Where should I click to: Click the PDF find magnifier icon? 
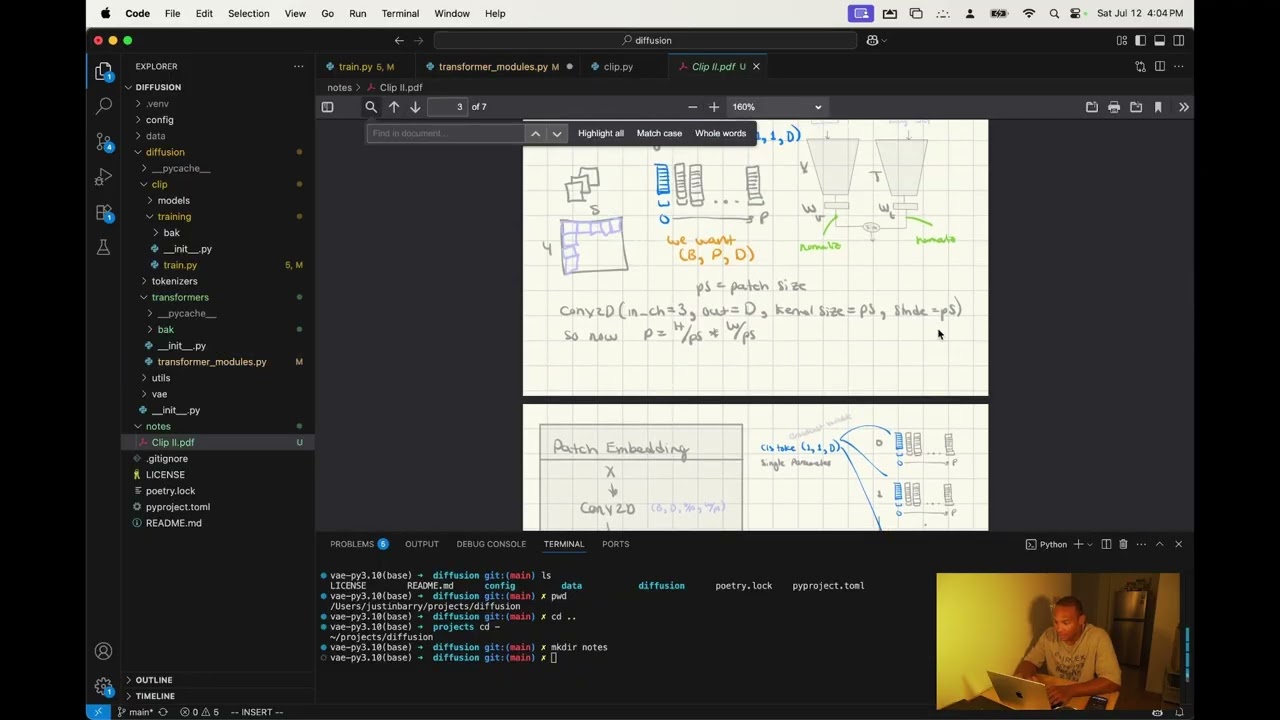pyautogui.click(x=371, y=107)
